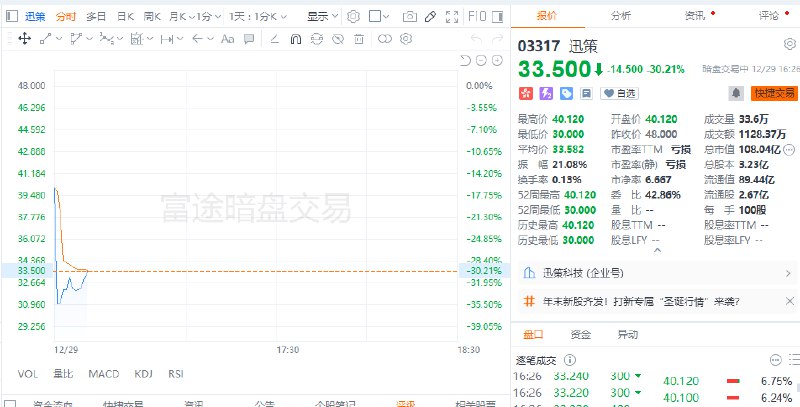The width and height of the screenshot is (800, 407).
Task: Click the Hong Kong market flag icon
Action: click(526, 93)
